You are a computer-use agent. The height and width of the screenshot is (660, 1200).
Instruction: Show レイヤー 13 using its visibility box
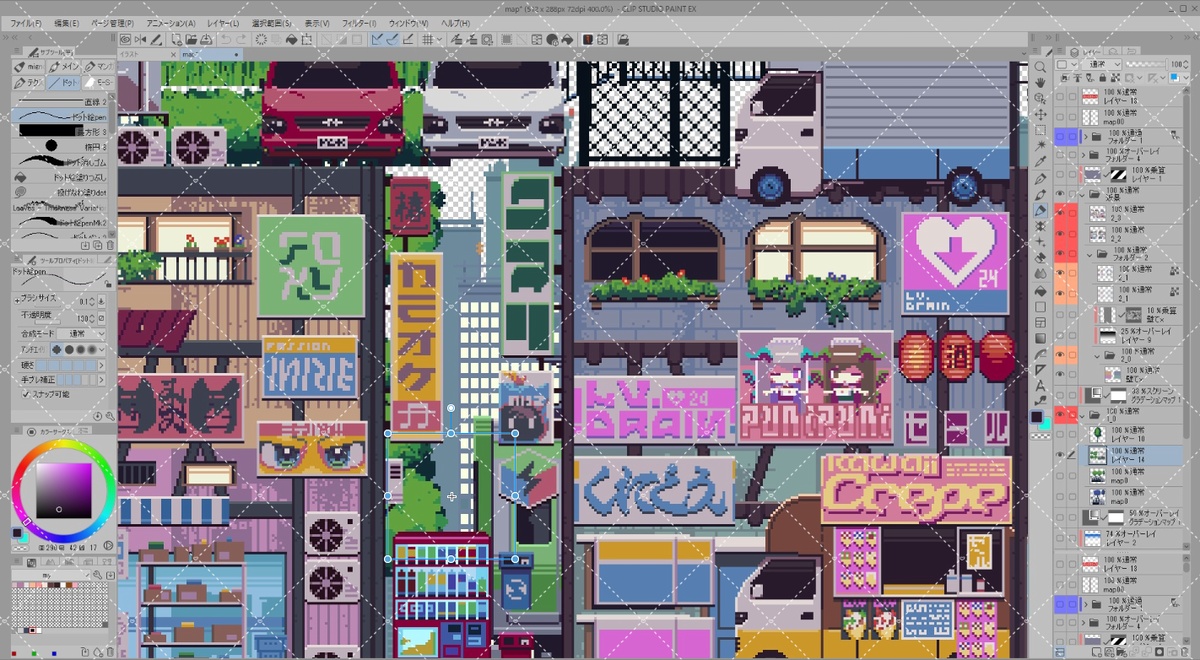[x=1060, y=97]
